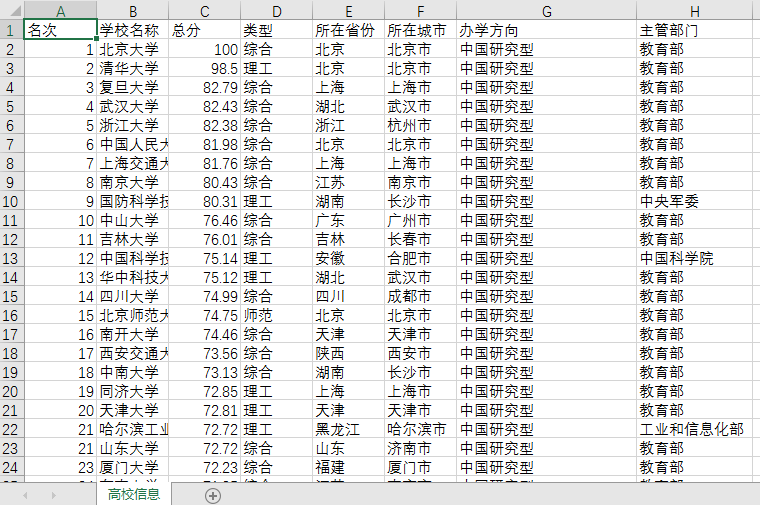Select the 广东 province cell
The image size is (760, 505).
tap(348, 220)
